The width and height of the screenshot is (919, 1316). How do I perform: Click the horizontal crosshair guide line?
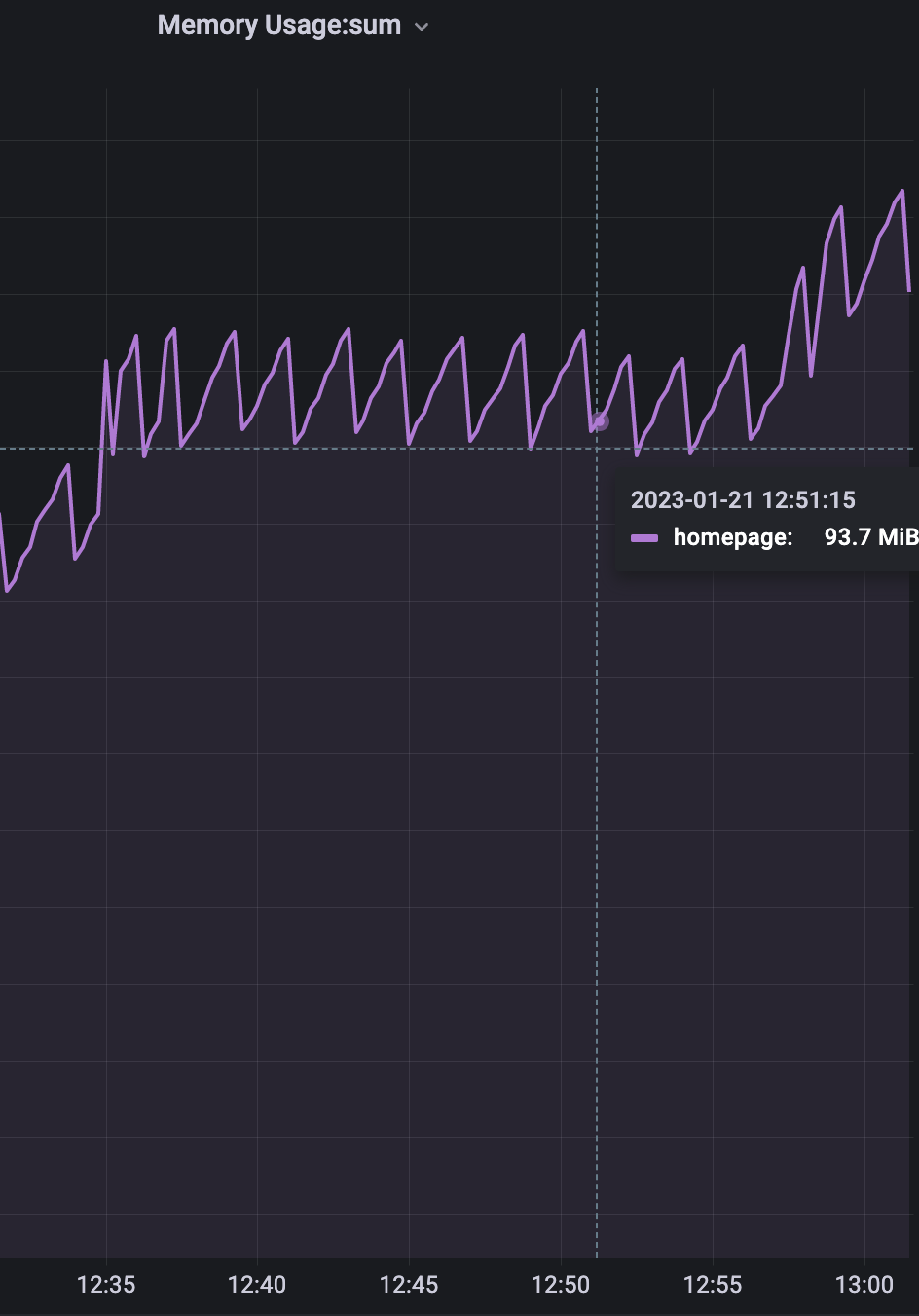pyautogui.click(x=292, y=449)
